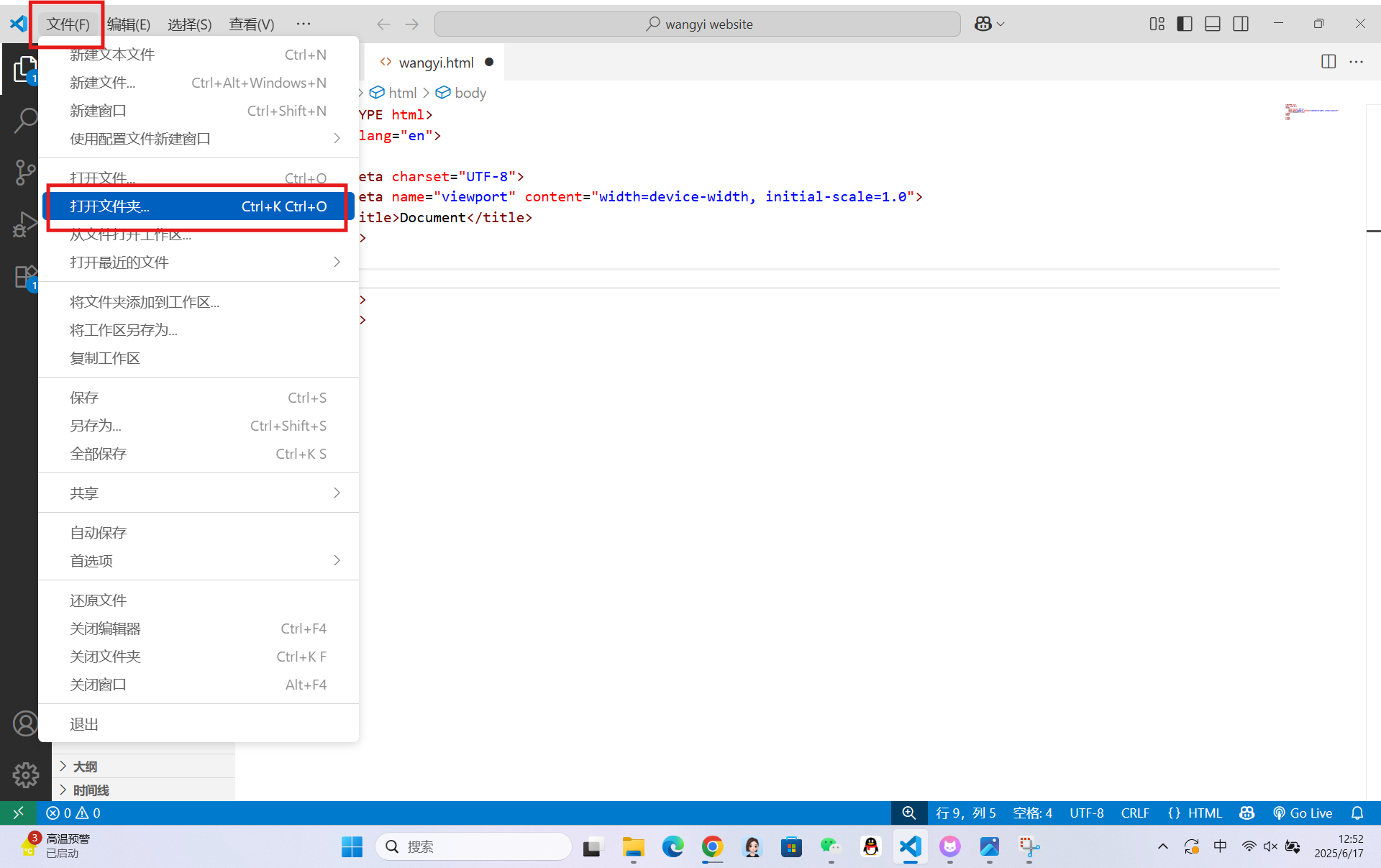
Task: Open the Extensions view
Action: click(x=24, y=276)
